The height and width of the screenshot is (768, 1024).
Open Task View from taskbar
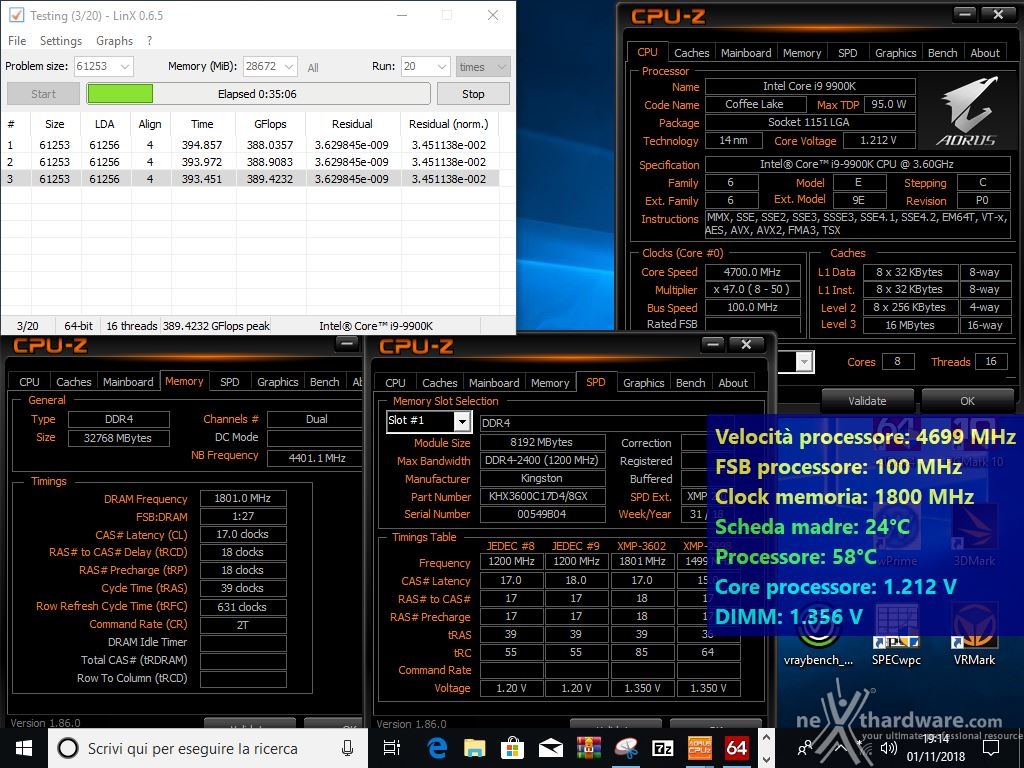click(x=391, y=748)
